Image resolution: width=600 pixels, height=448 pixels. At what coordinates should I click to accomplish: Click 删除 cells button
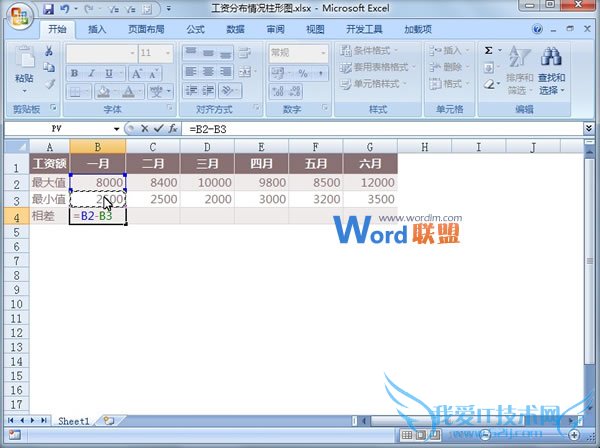pyautogui.click(x=449, y=67)
